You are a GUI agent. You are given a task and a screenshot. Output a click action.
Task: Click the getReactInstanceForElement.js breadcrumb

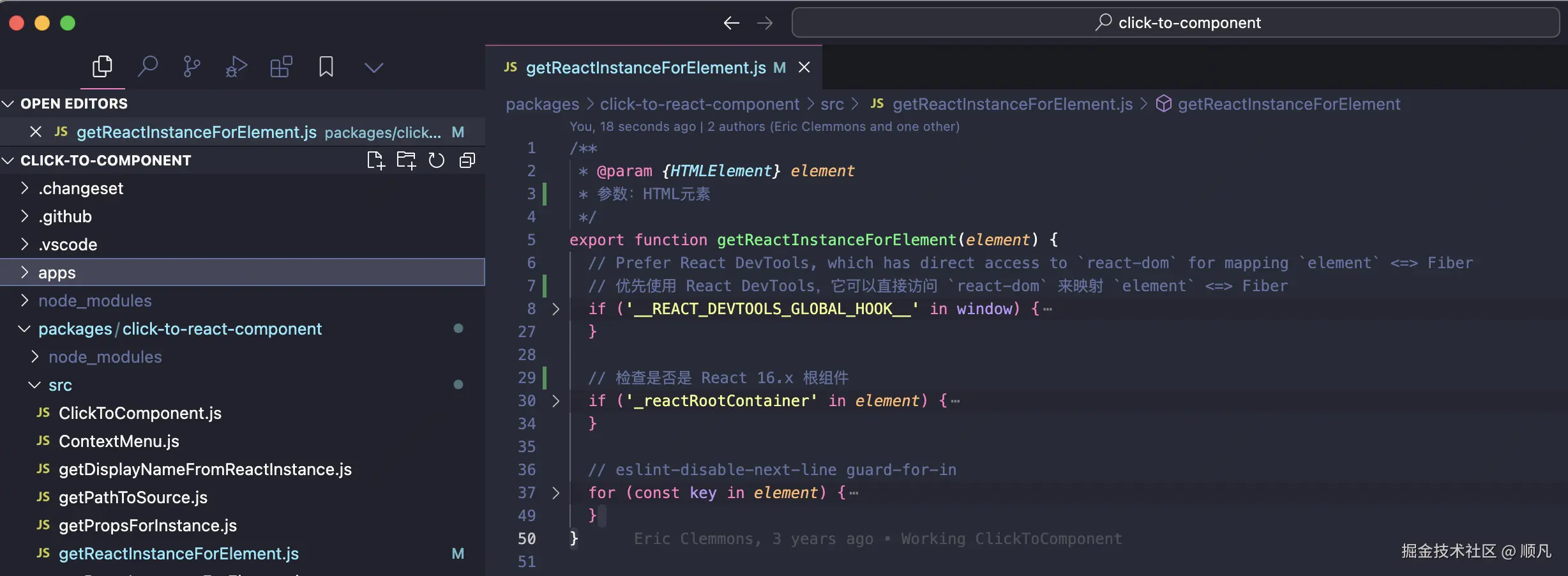pos(1012,104)
